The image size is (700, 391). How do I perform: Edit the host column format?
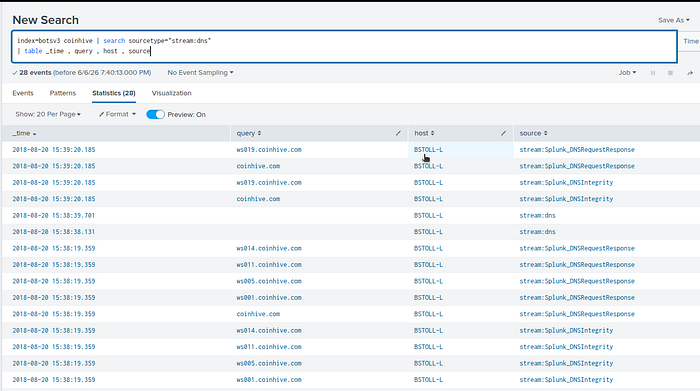coord(504,133)
